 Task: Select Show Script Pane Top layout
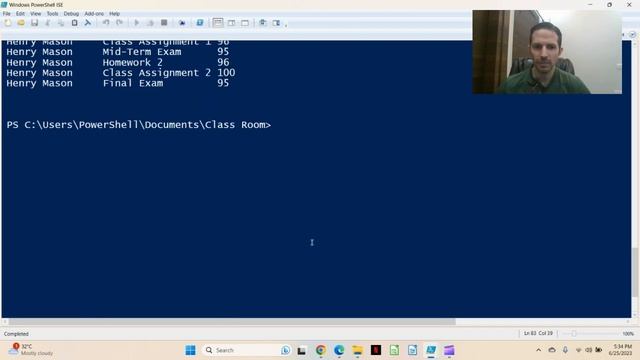[218, 23]
